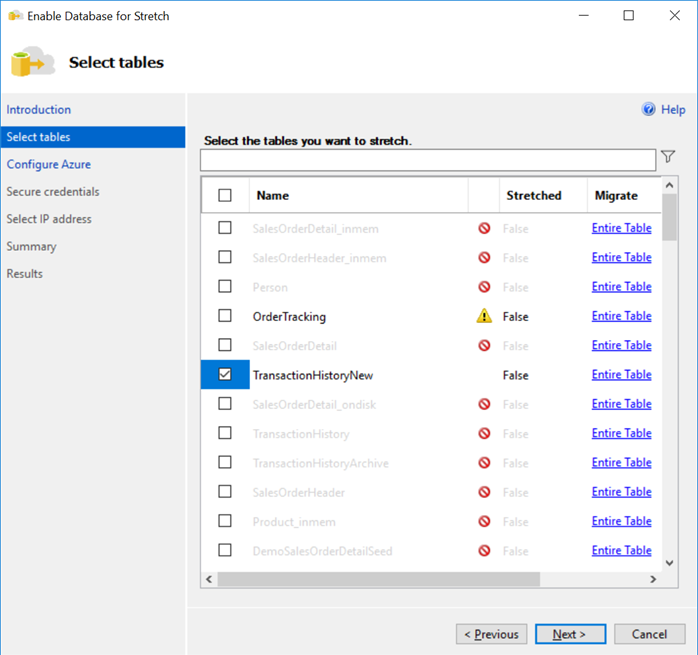Click the table filter text box
The height and width of the screenshot is (655, 698).
click(x=428, y=160)
